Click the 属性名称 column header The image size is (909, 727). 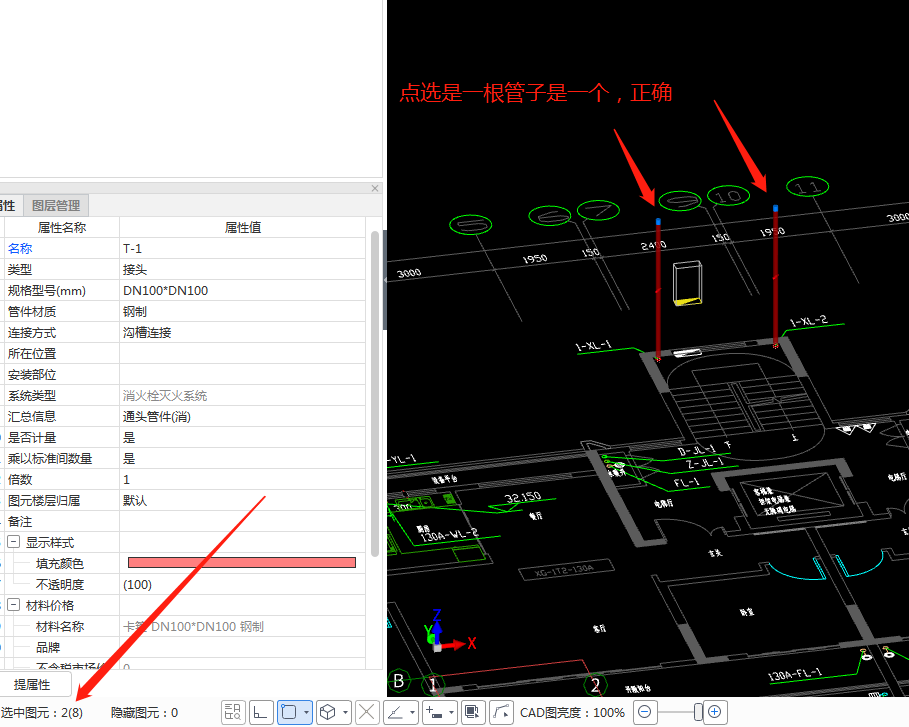(x=61, y=228)
